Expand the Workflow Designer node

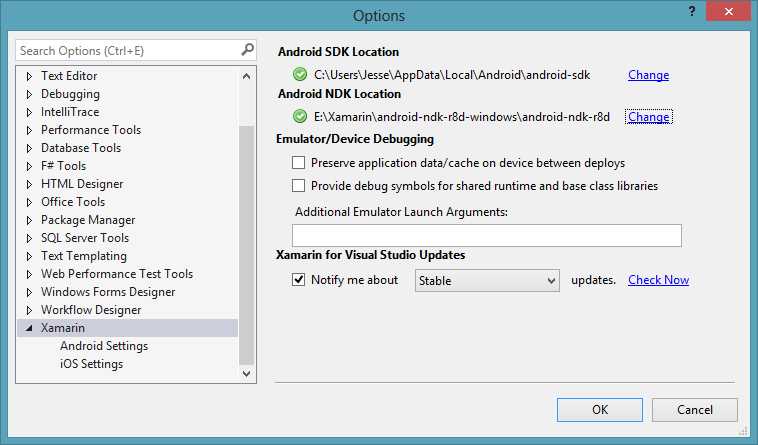[29, 310]
